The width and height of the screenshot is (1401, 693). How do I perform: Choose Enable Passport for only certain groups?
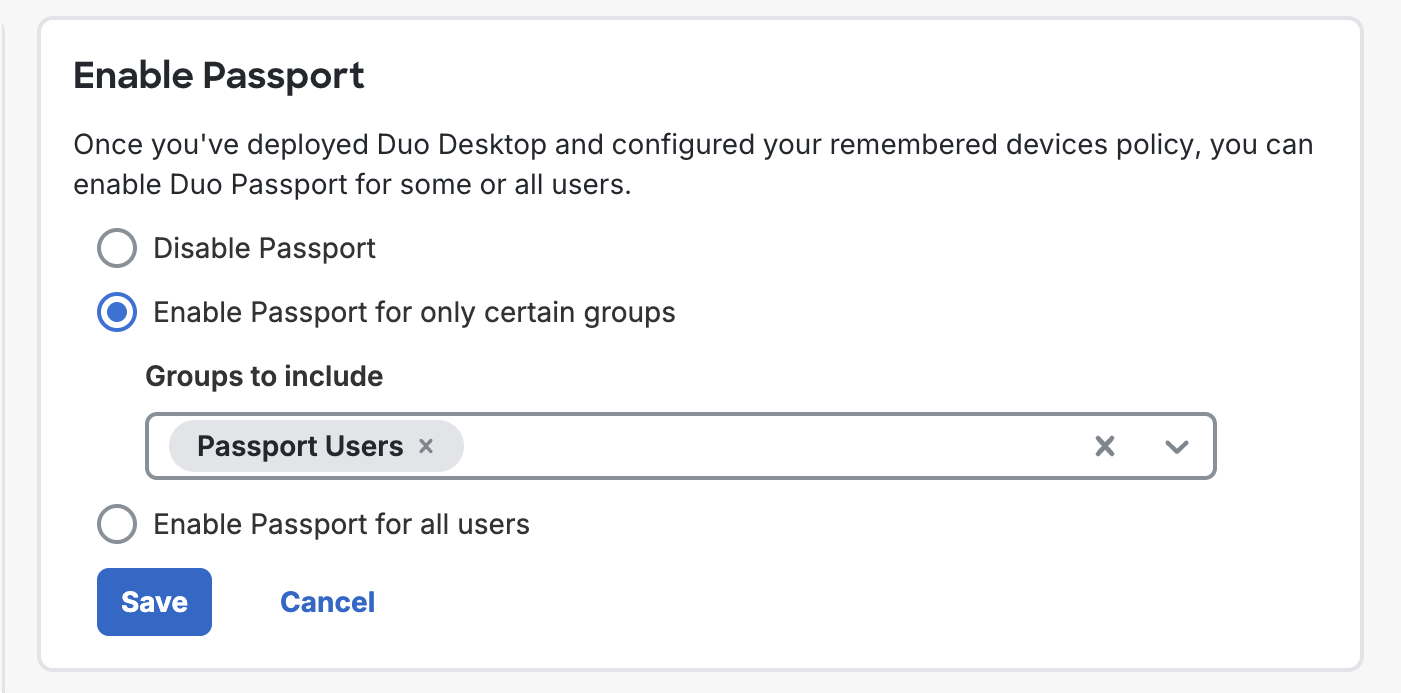[x=117, y=312]
